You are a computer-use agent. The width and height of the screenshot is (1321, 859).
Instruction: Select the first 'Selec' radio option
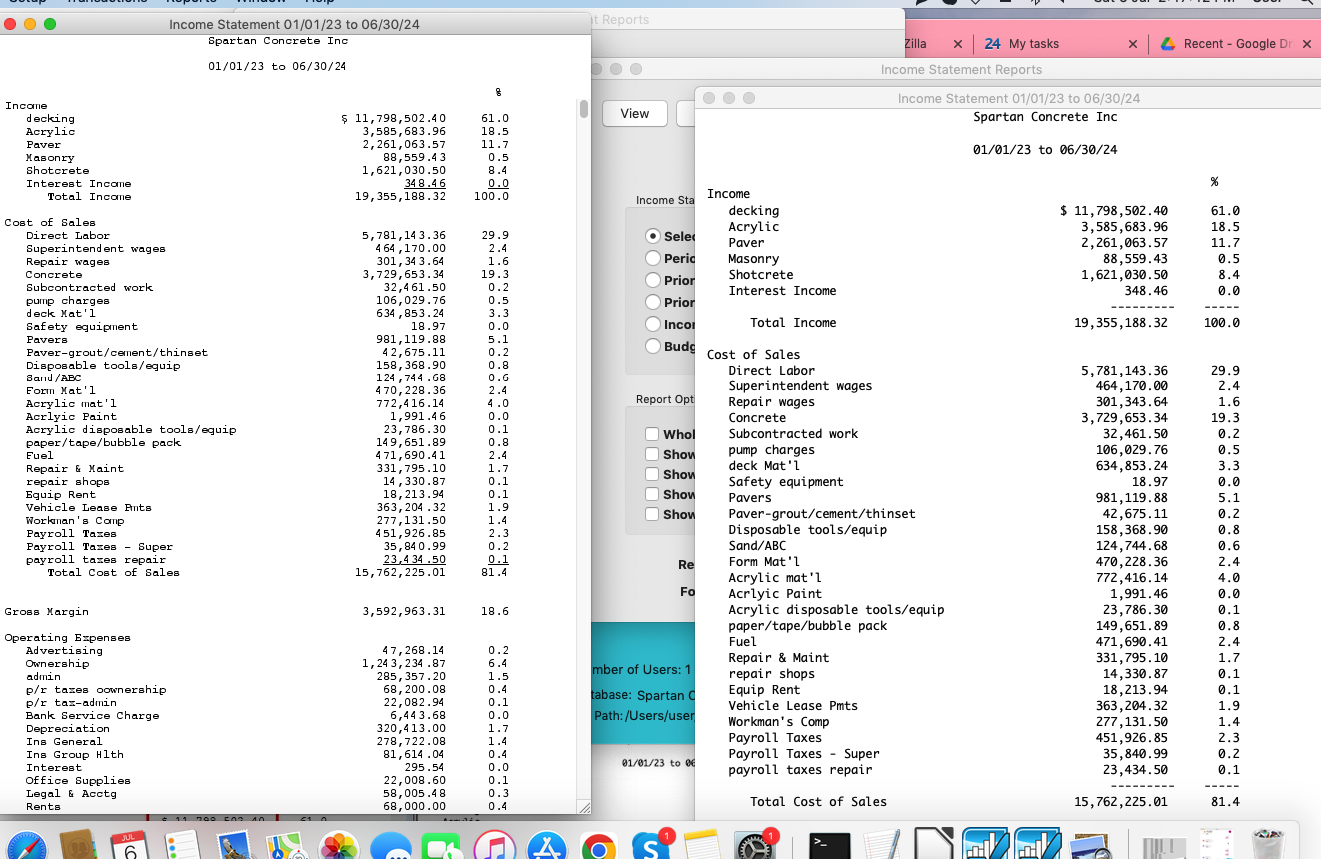653,237
